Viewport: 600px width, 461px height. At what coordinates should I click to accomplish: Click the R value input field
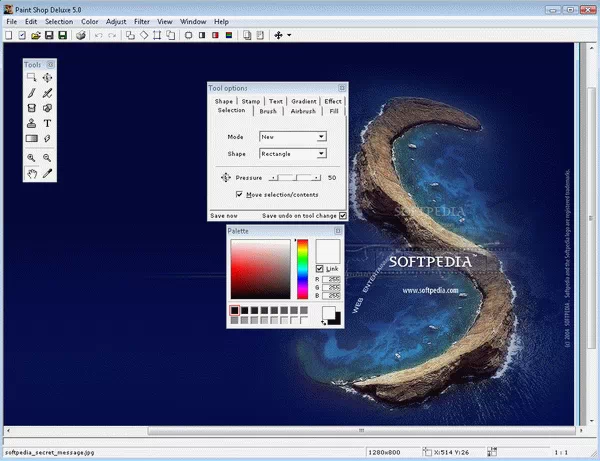pos(333,280)
